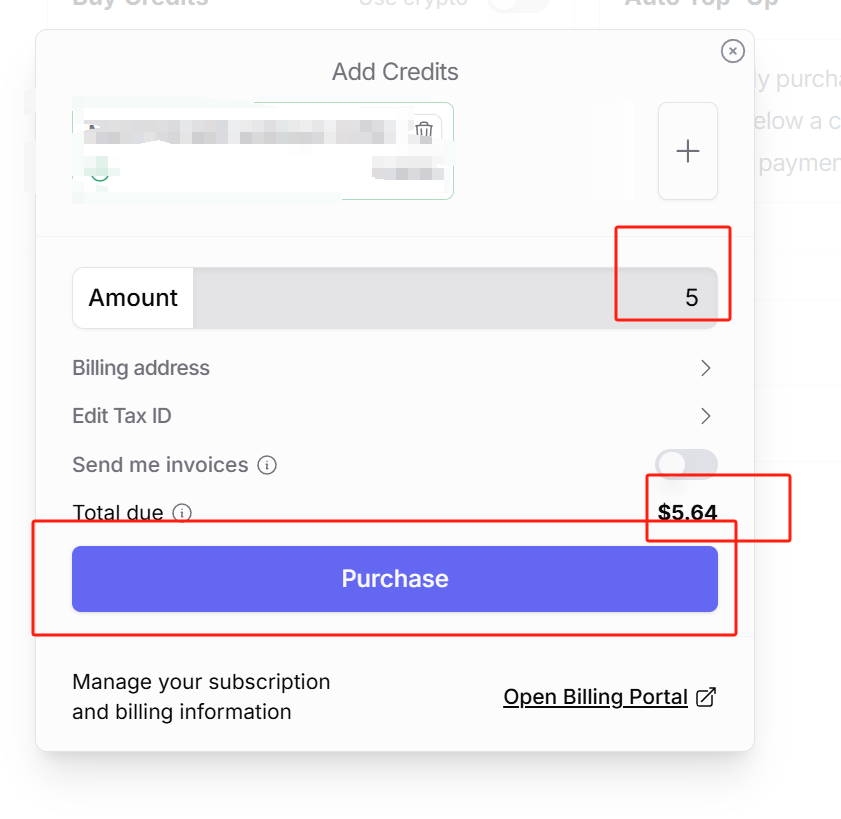The height and width of the screenshot is (819, 841).
Task: Click the Purchase button
Action: [x=395, y=579]
